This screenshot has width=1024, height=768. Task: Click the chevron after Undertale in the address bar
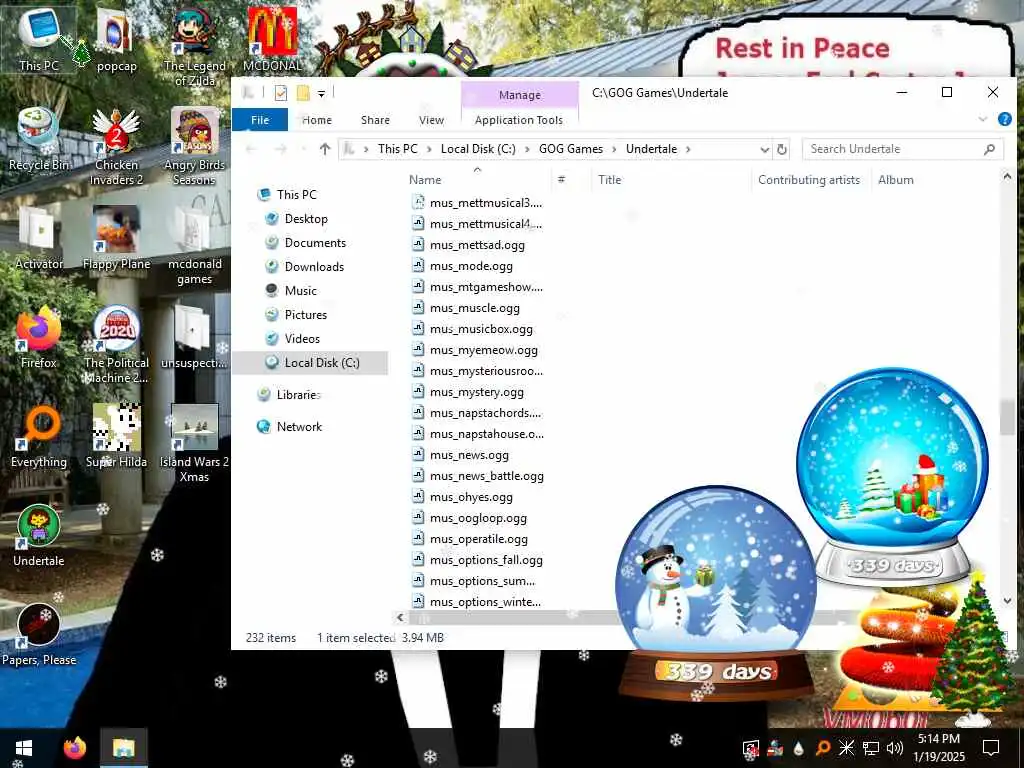coord(688,149)
